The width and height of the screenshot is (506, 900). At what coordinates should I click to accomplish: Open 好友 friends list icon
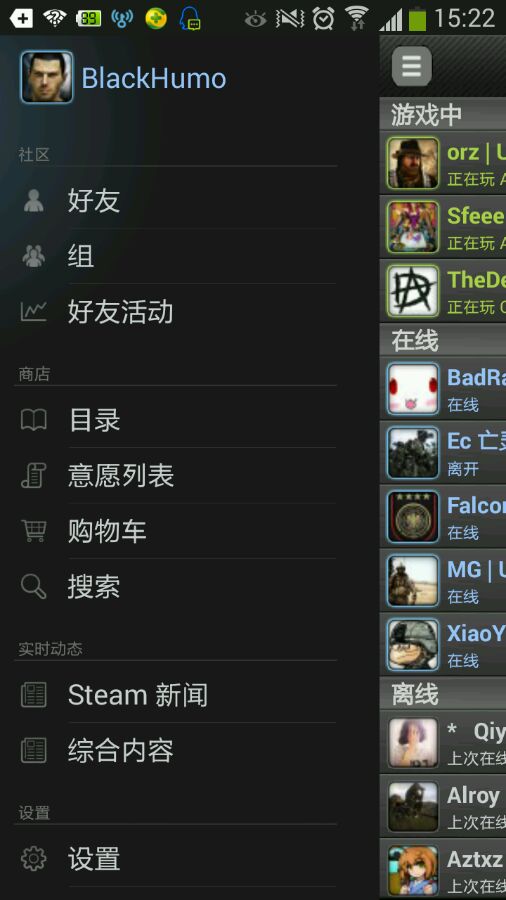click(34, 200)
